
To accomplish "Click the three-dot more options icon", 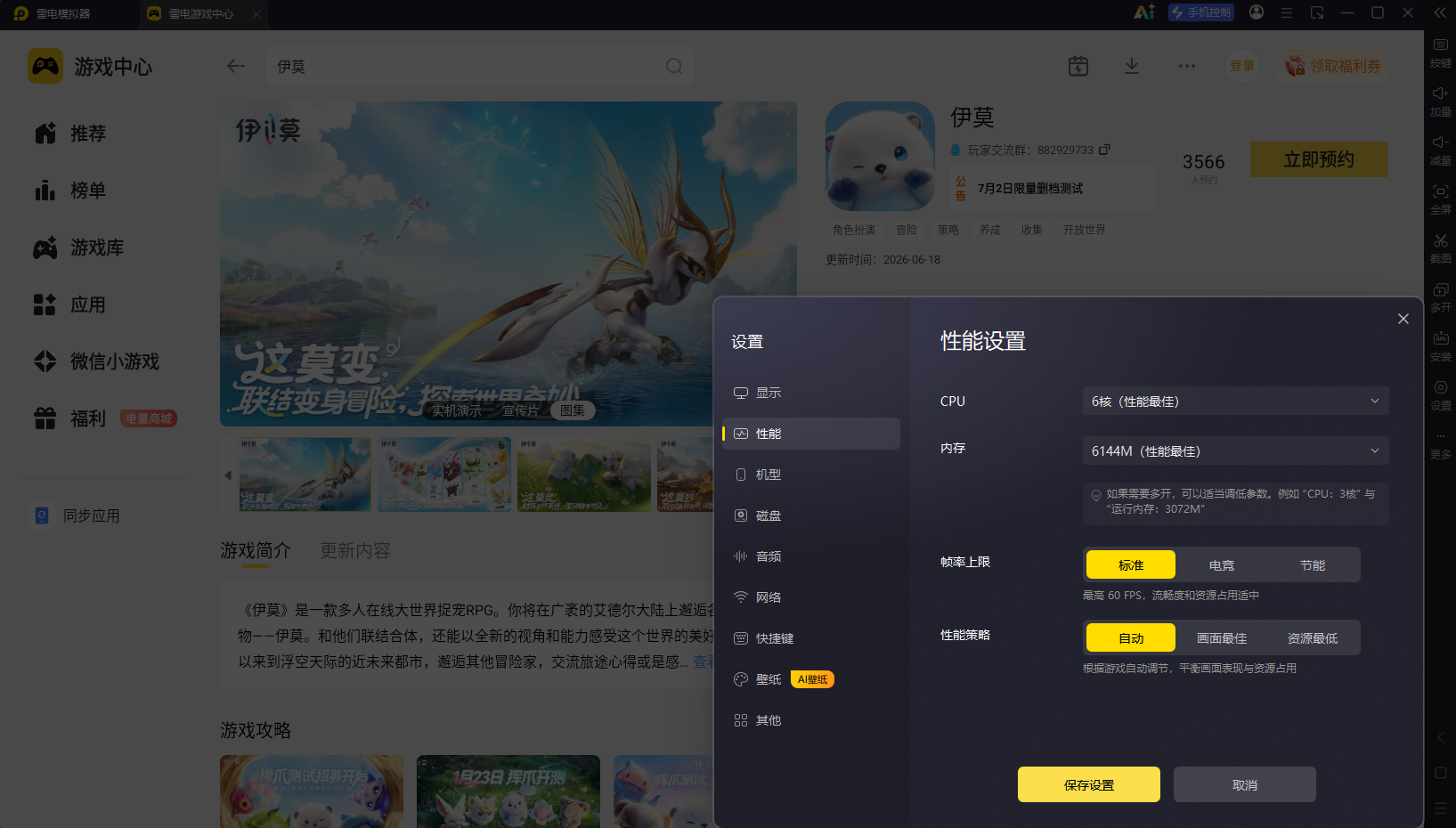I will (1187, 66).
